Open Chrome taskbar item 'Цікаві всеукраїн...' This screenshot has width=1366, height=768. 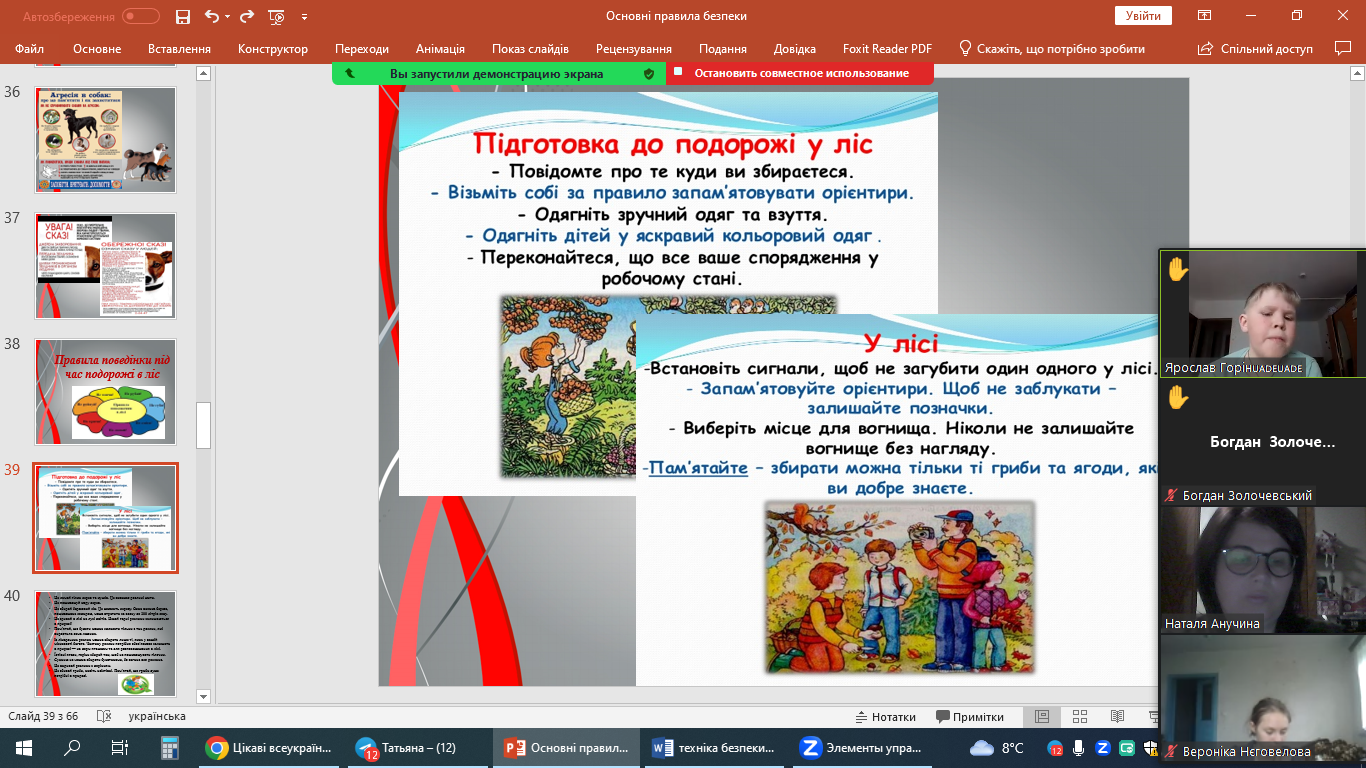pos(268,747)
